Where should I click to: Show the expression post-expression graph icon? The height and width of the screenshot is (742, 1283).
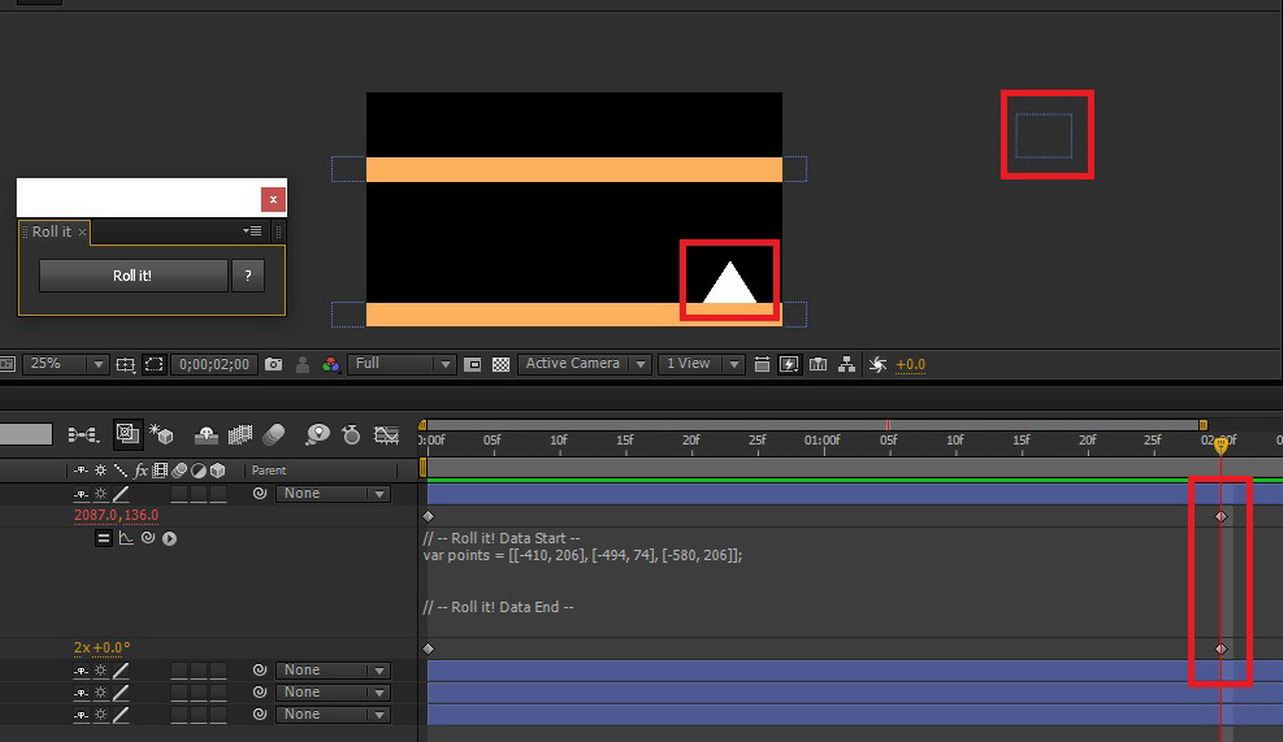point(126,538)
